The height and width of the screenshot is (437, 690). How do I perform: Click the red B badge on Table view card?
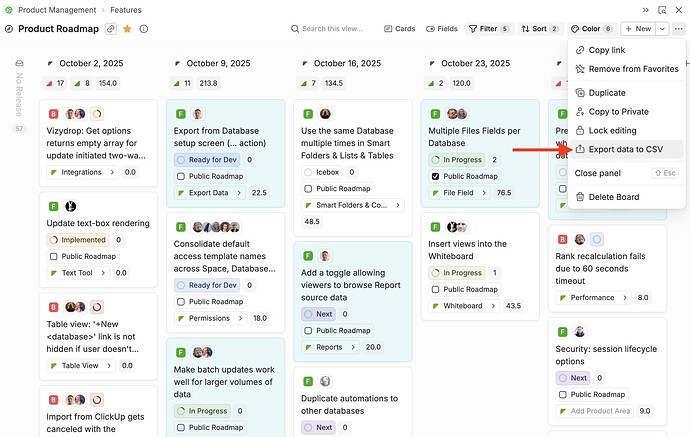[53, 307]
